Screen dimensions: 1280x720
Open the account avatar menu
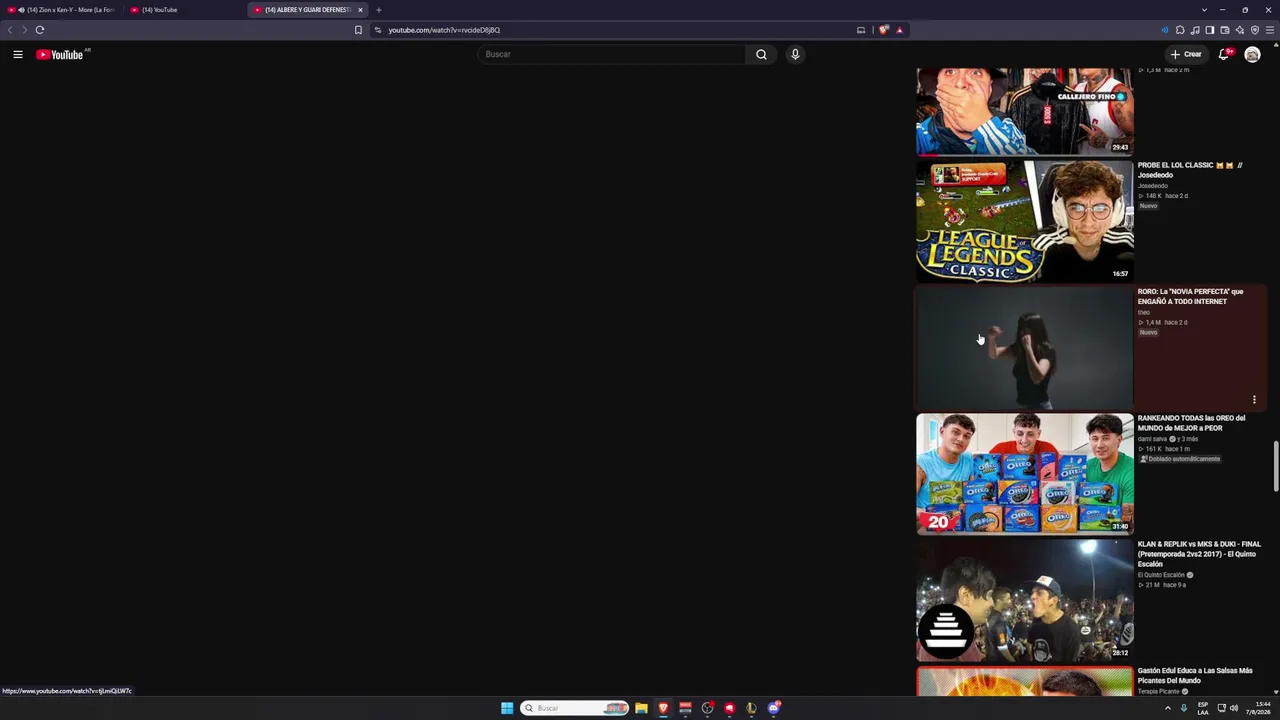tap(1252, 54)
